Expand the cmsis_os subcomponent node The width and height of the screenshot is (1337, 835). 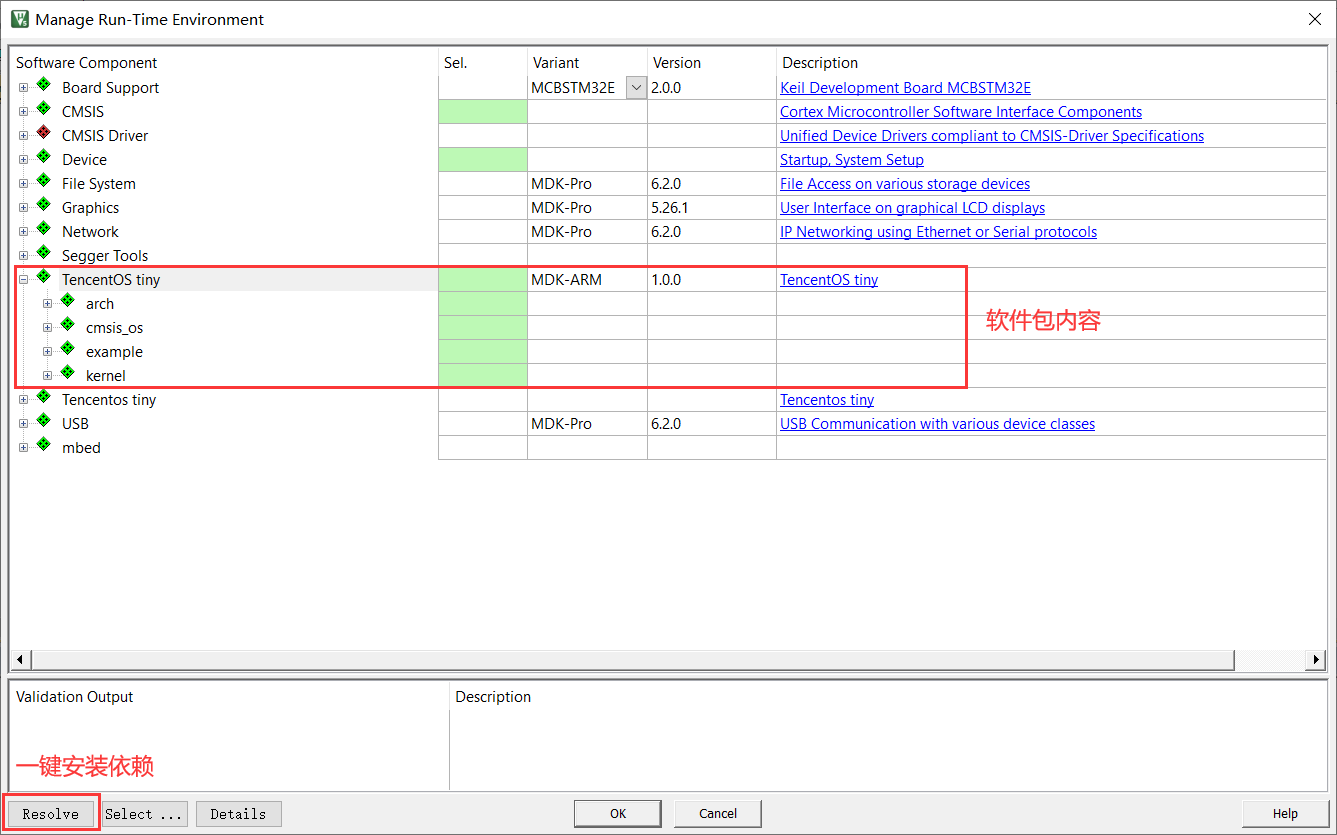tap(47, 328)
